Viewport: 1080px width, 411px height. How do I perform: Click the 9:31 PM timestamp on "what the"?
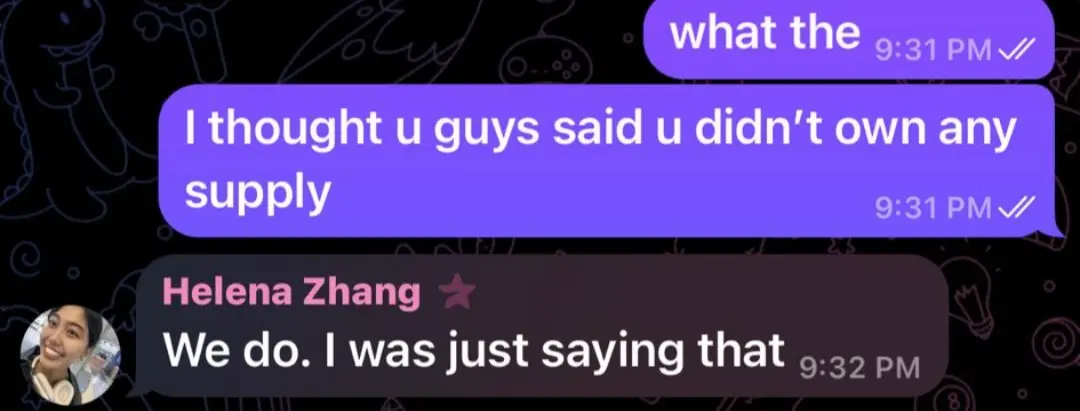(x=933, y=51)
